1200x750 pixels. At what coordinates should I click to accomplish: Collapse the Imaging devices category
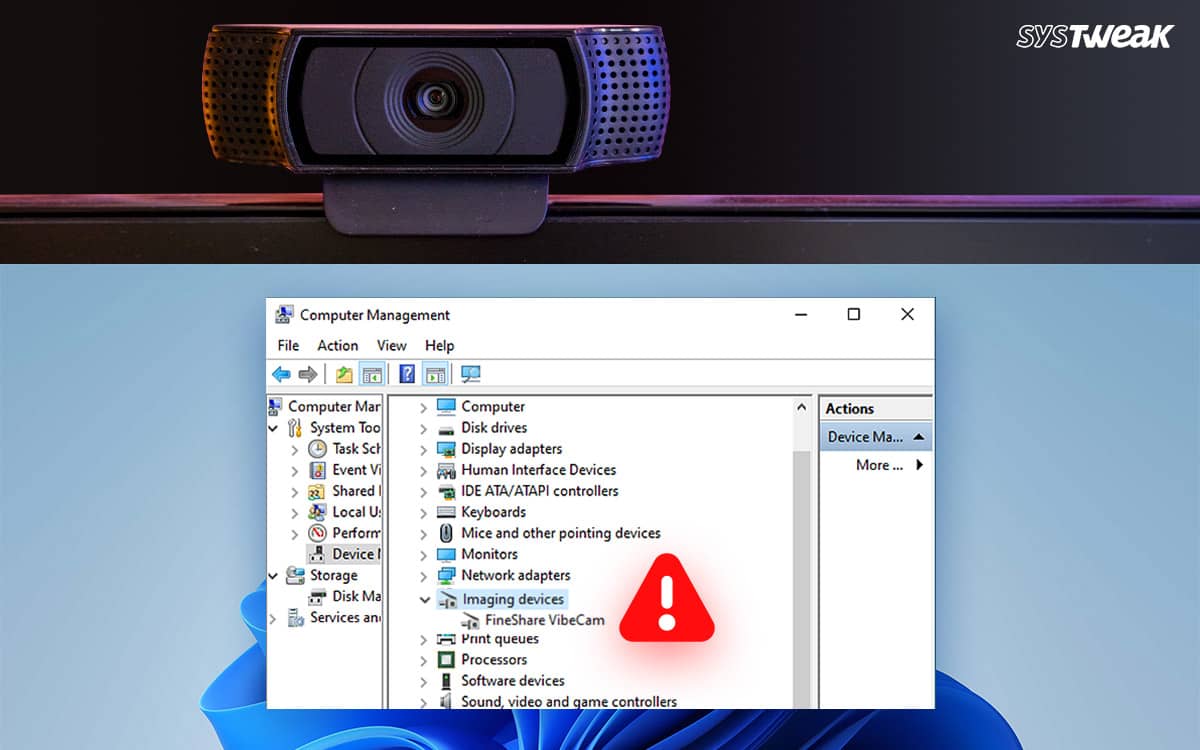coord(426,599)
